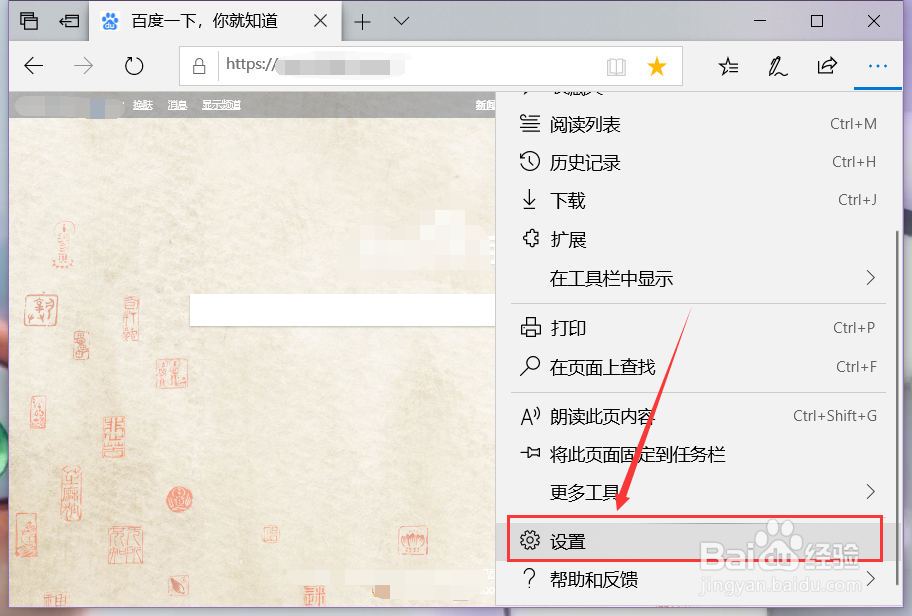This screenshot has height=616, width=912.
Task: Click the 换肤 link in the page header
Action: click(x=142, y=105)
